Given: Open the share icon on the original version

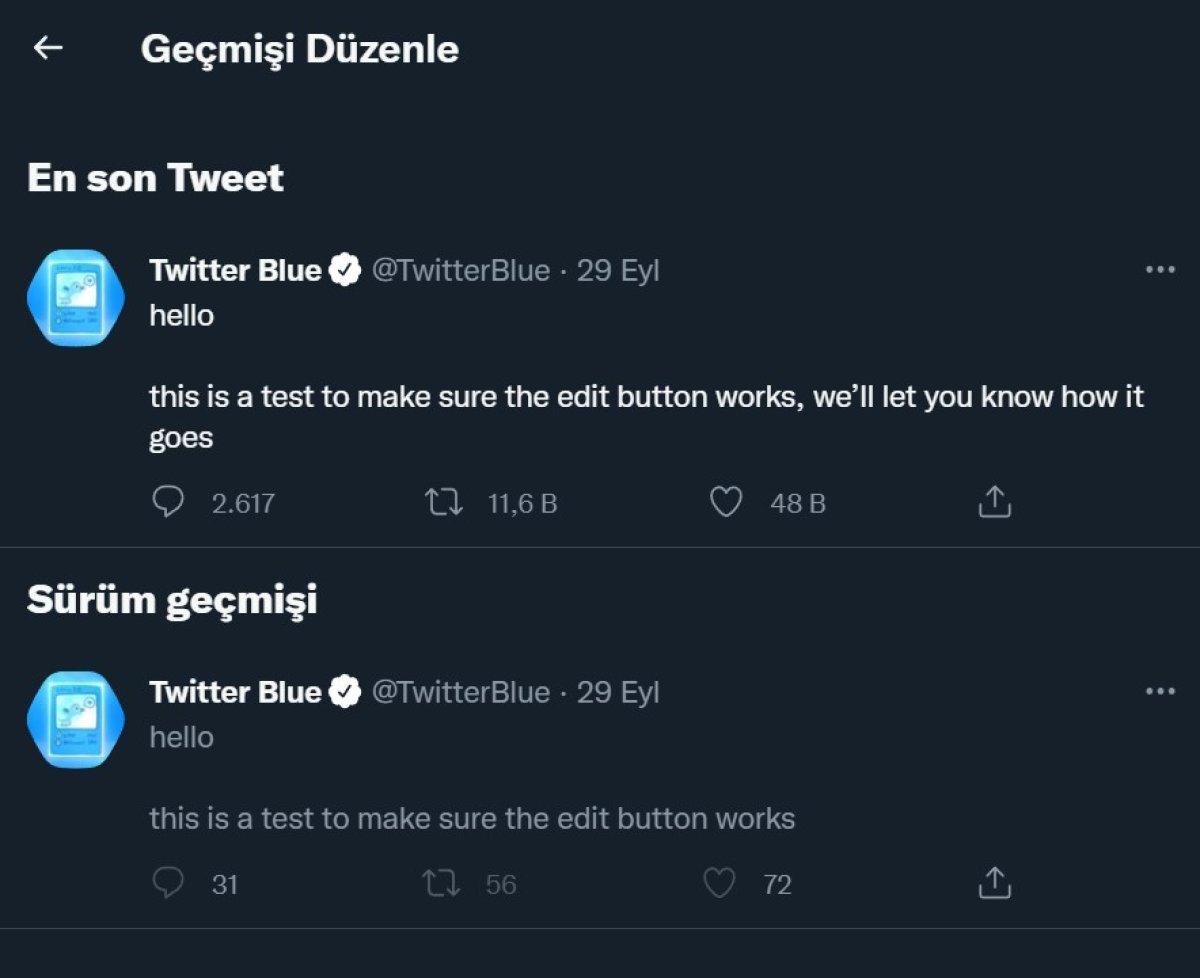Looking at the screenshot, I should (993, 882).
